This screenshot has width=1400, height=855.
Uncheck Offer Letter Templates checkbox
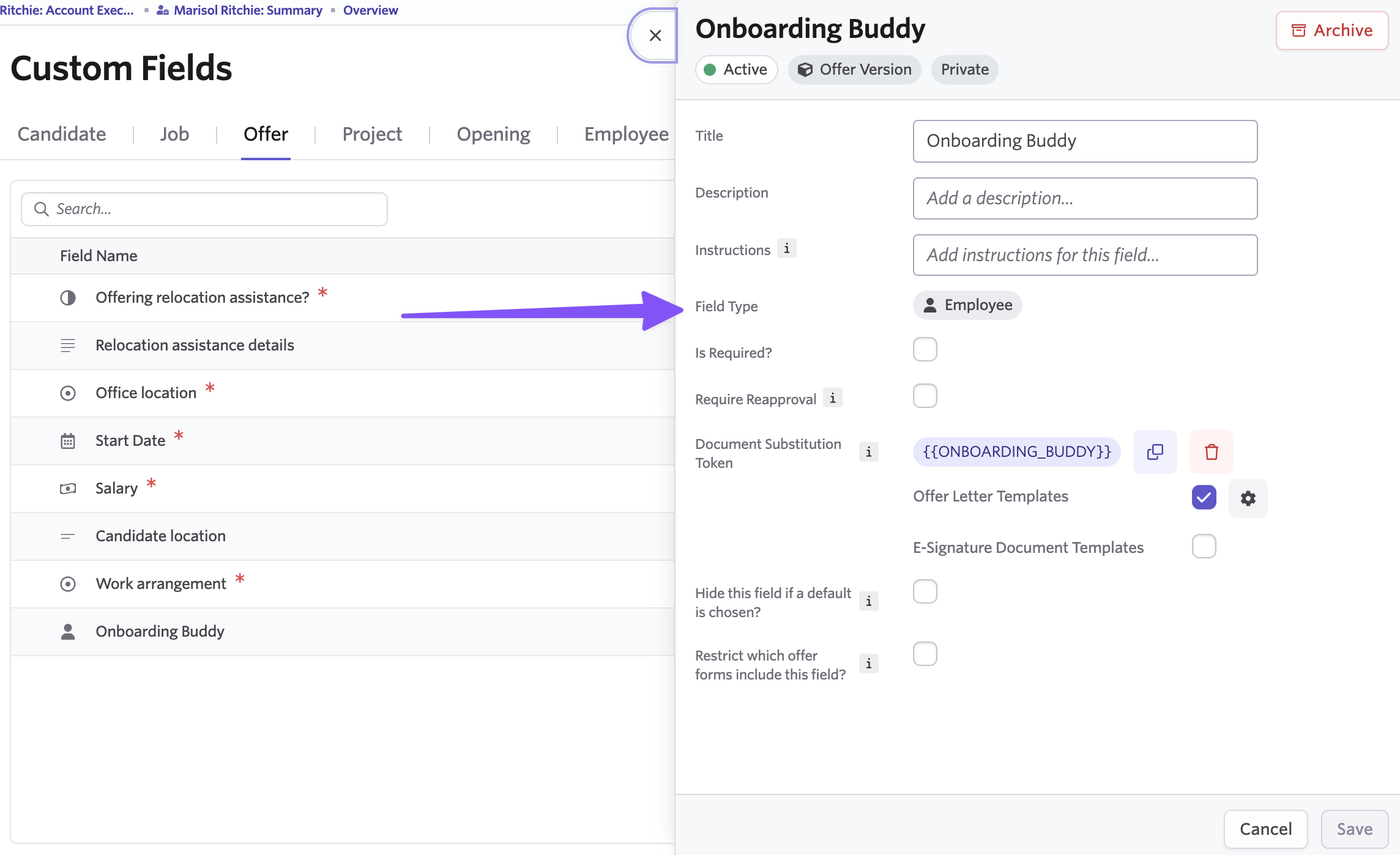pyautogui.click(x=1204, y=497)
